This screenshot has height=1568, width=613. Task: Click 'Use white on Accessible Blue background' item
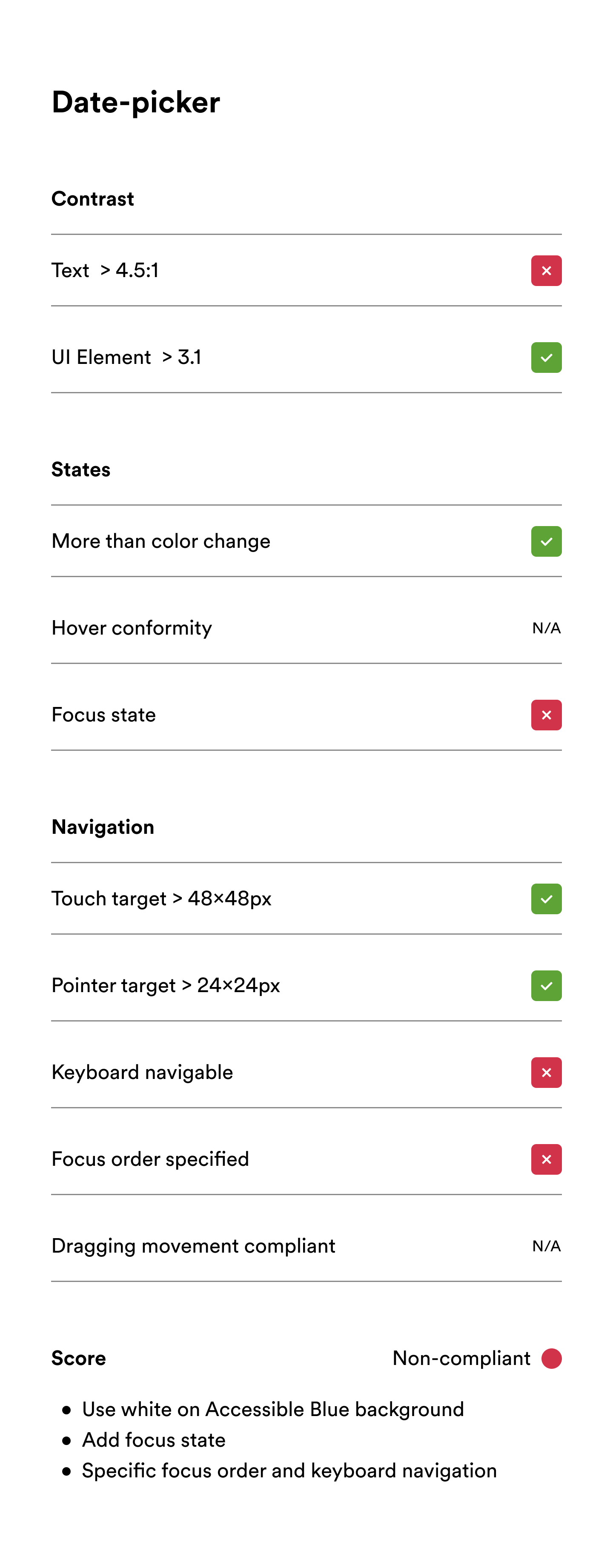click(273, 1409)
